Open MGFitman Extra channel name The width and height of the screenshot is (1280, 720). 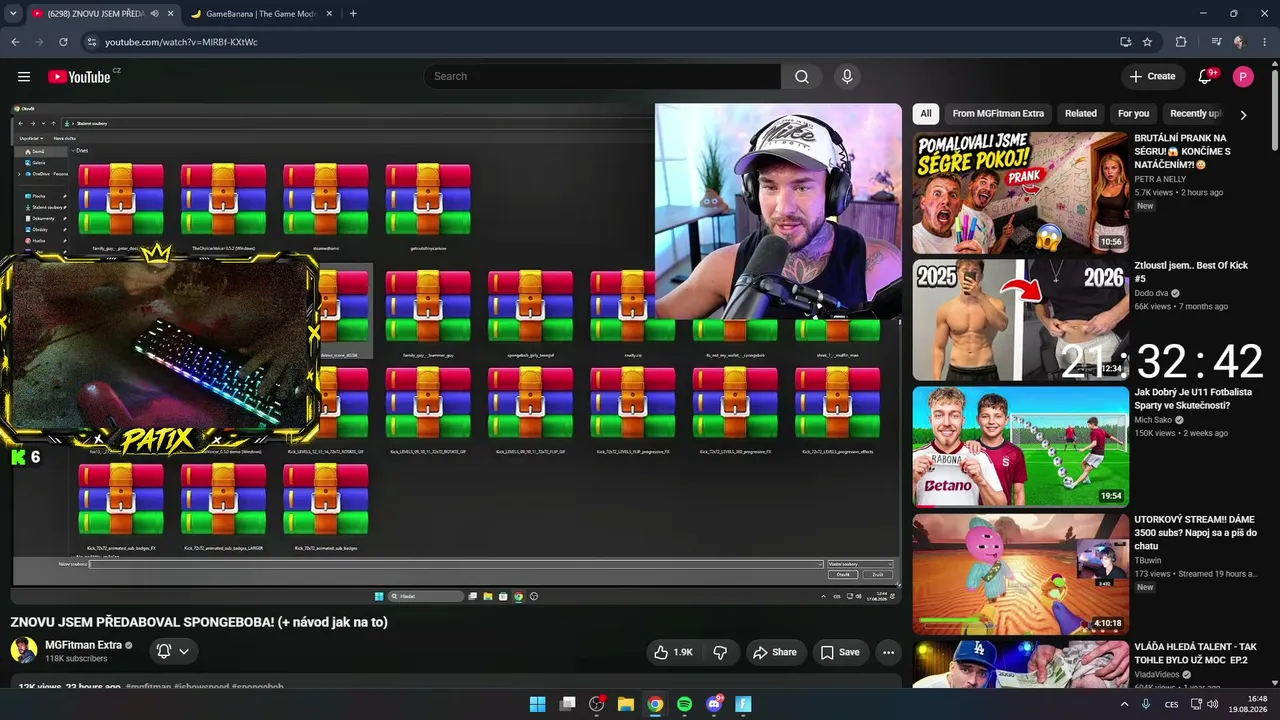83,645
